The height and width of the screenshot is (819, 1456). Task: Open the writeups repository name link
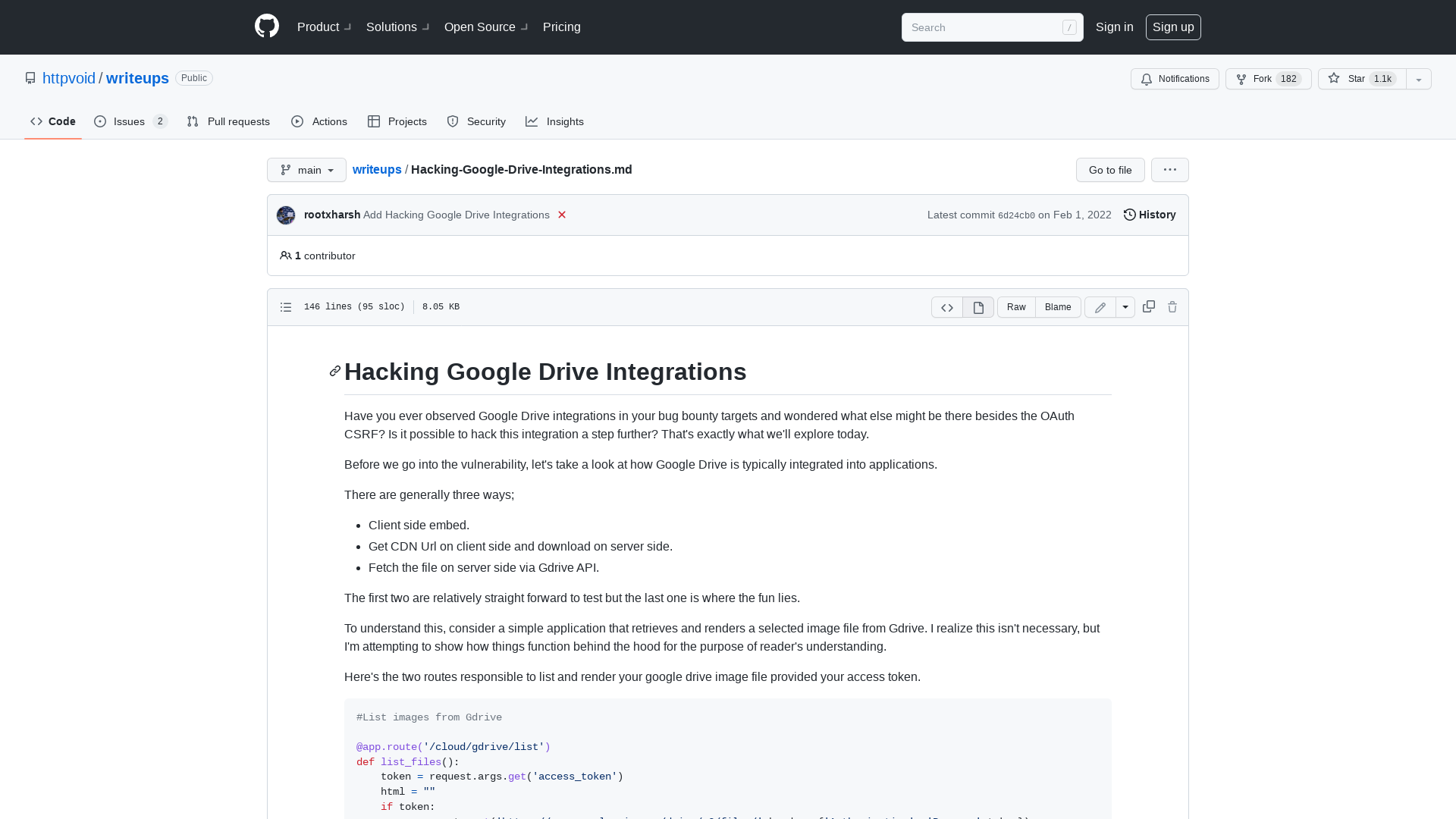(x=137, y=78)
